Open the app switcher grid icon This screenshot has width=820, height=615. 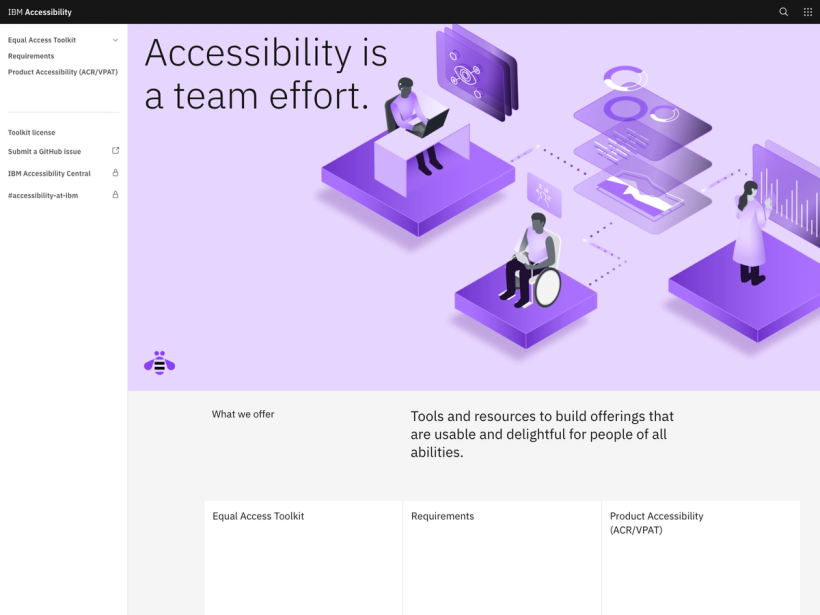(x=807, y=12)
